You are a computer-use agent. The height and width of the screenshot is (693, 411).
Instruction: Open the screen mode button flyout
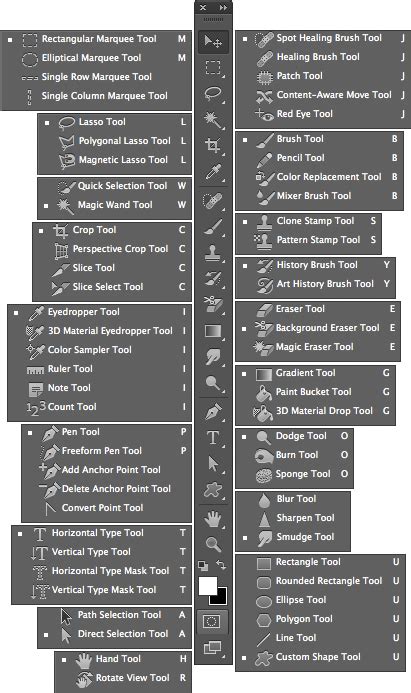click(213, 648)
